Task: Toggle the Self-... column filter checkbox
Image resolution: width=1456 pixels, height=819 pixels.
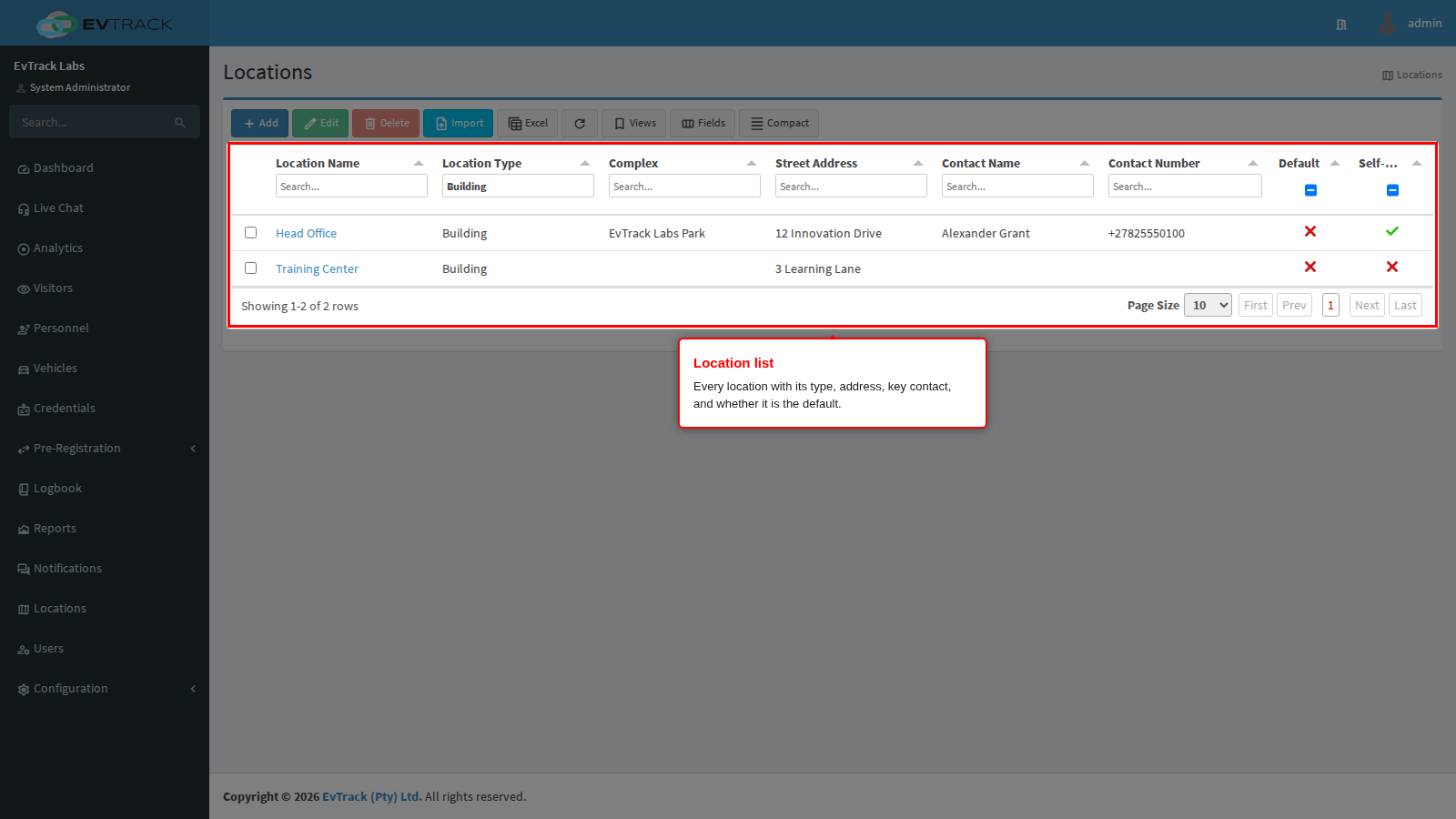Action: click(x=1392, y=190)
